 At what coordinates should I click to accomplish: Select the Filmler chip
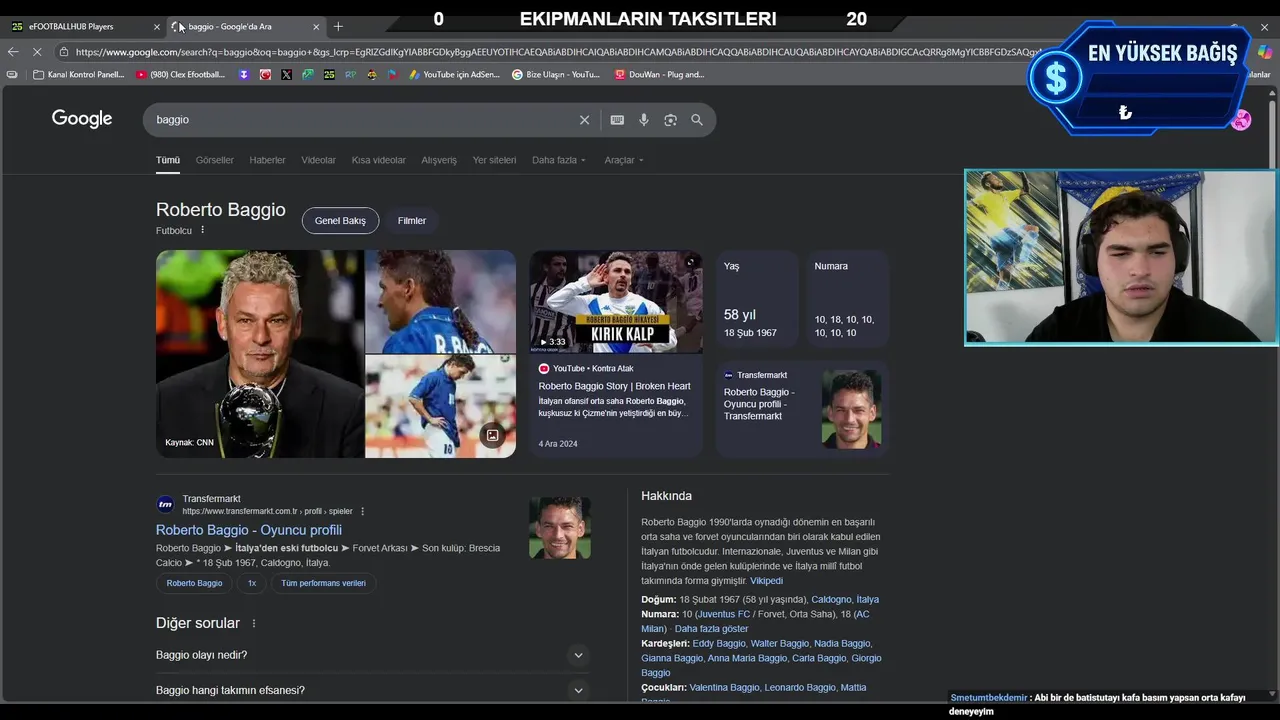coord(412,221)
